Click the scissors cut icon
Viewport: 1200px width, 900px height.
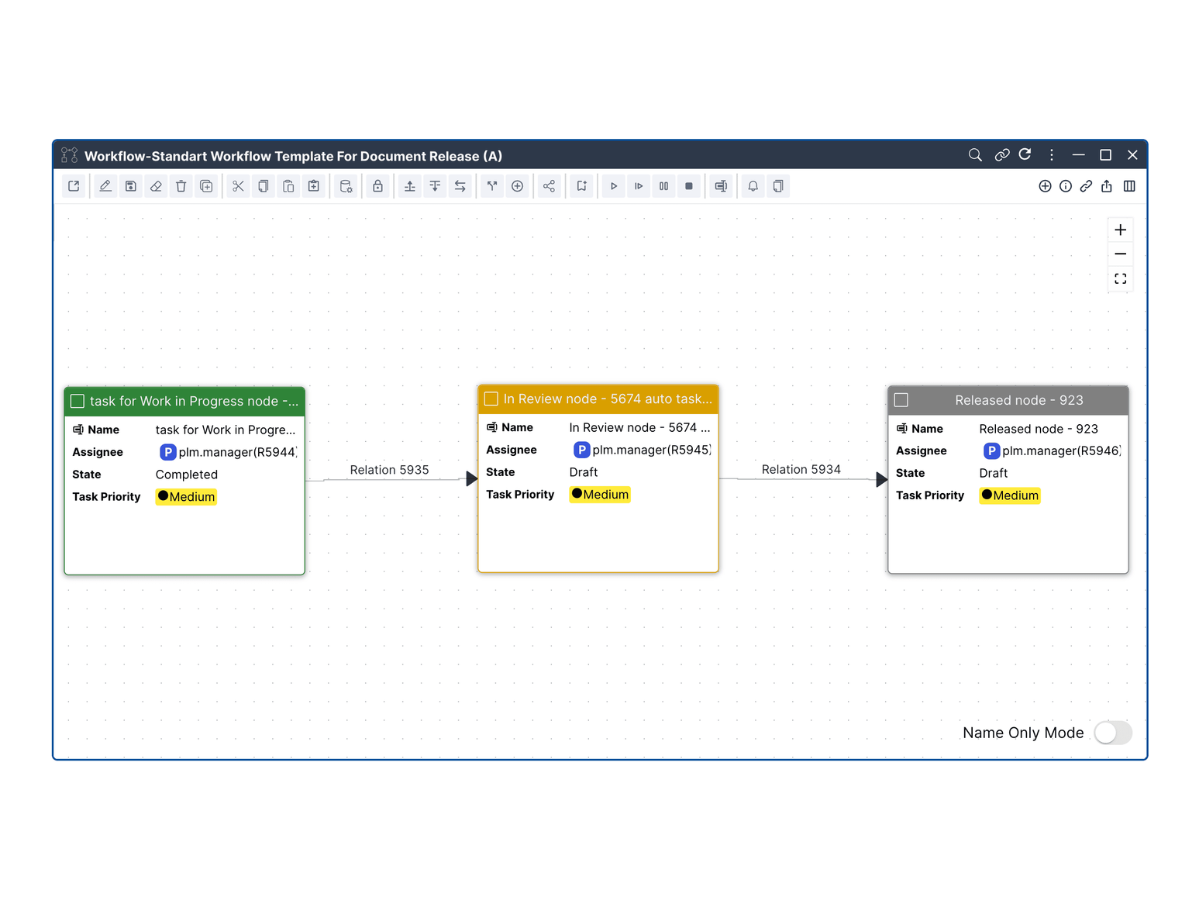coord(238,186)
